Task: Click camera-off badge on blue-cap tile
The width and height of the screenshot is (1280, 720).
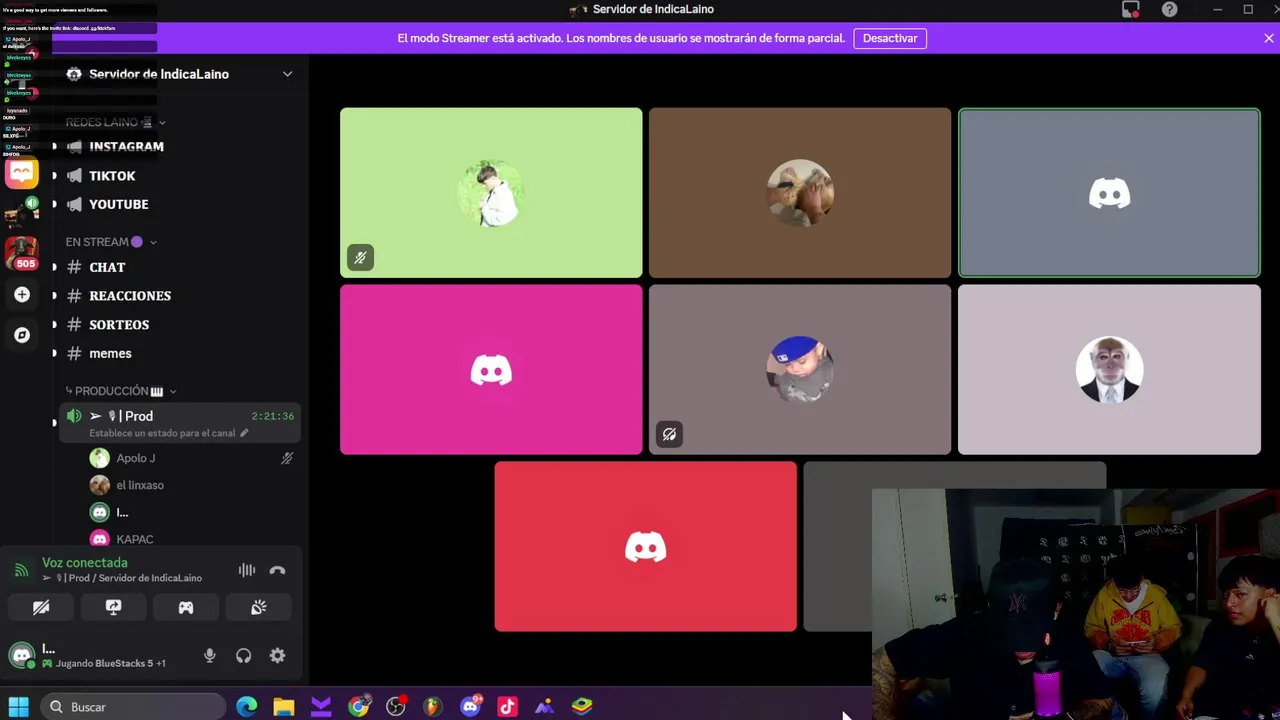Action: tap(669, 434)
